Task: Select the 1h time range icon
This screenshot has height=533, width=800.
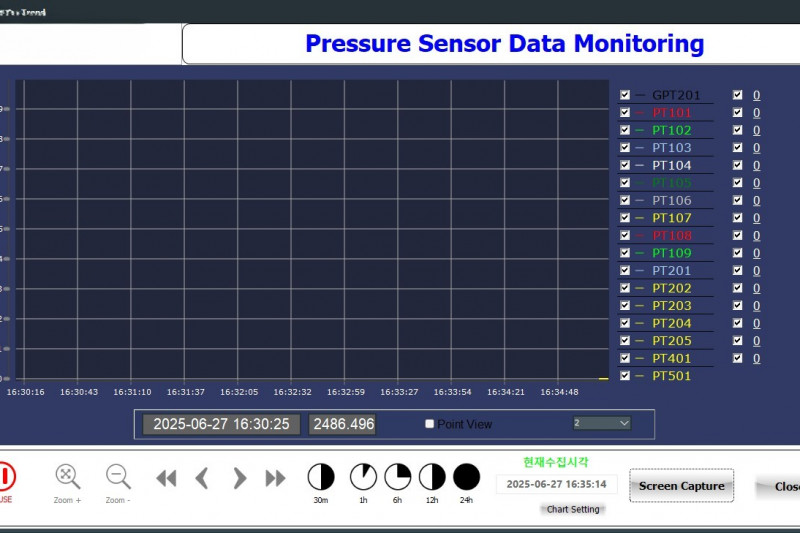Action: coord(363,477)
